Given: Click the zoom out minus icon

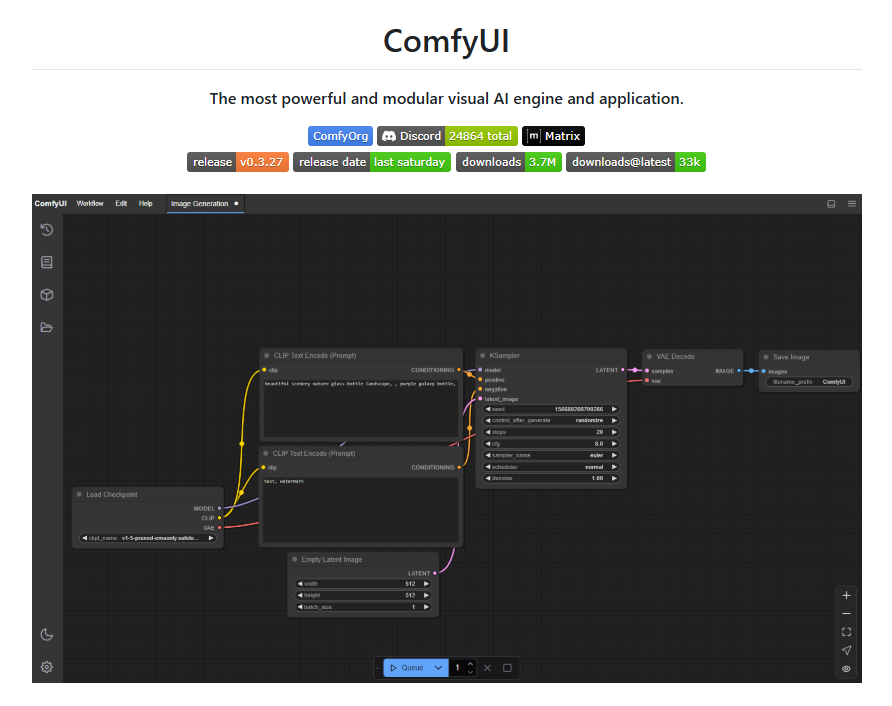Looking at the screenshot, I should click(x=846, y=614).
